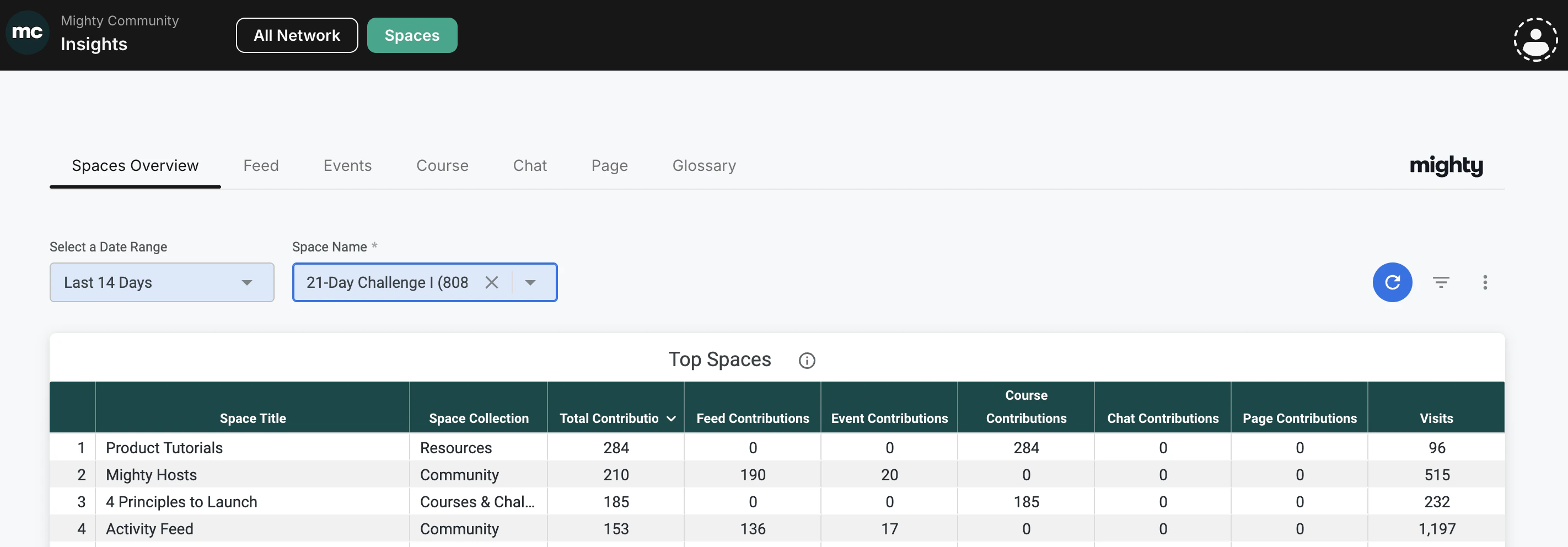Click the blue refresh button
The width and height of the screenshot is (1568, 547).
click(x=1392, y=282)
